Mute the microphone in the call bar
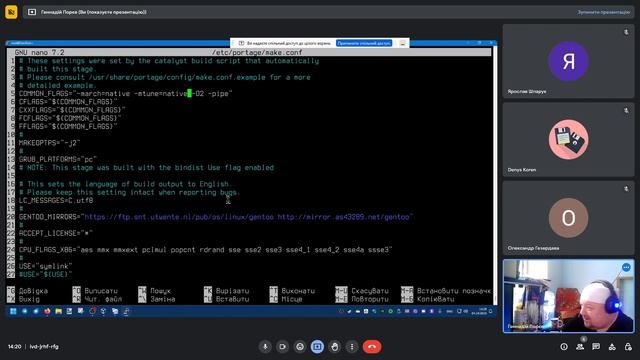The width and height of the screenshot is (640, 360). point(265,347)
